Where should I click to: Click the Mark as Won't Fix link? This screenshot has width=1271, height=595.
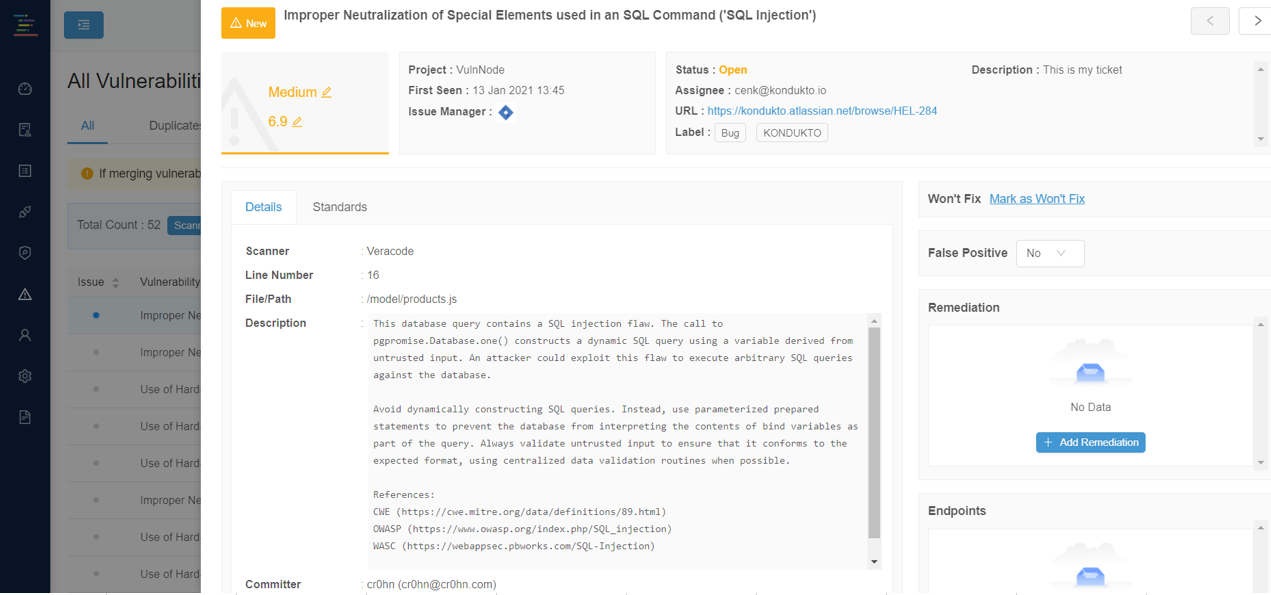[x=1037, y=199]
